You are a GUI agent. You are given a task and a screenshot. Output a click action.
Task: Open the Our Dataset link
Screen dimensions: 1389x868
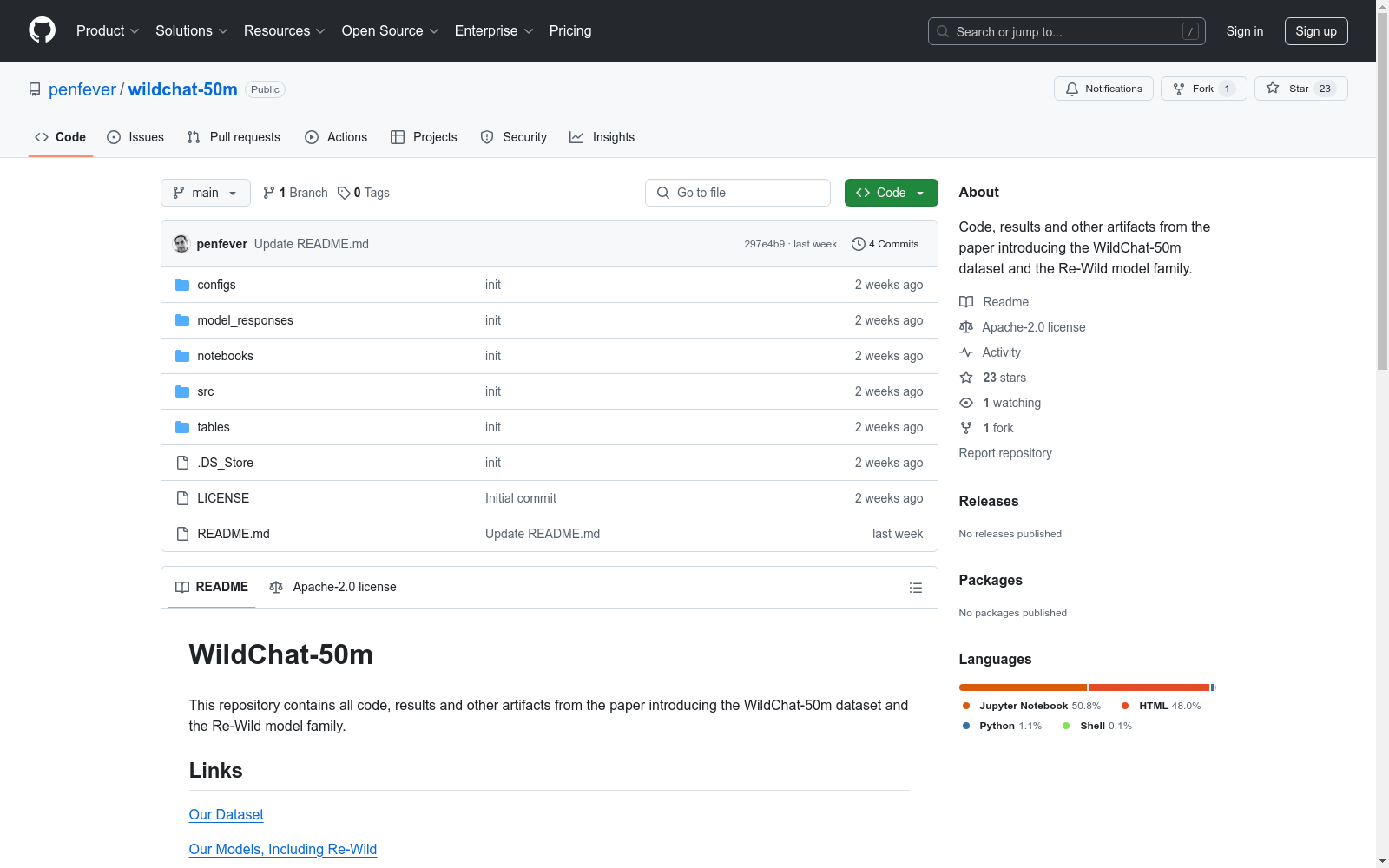(x=227, y=815)
